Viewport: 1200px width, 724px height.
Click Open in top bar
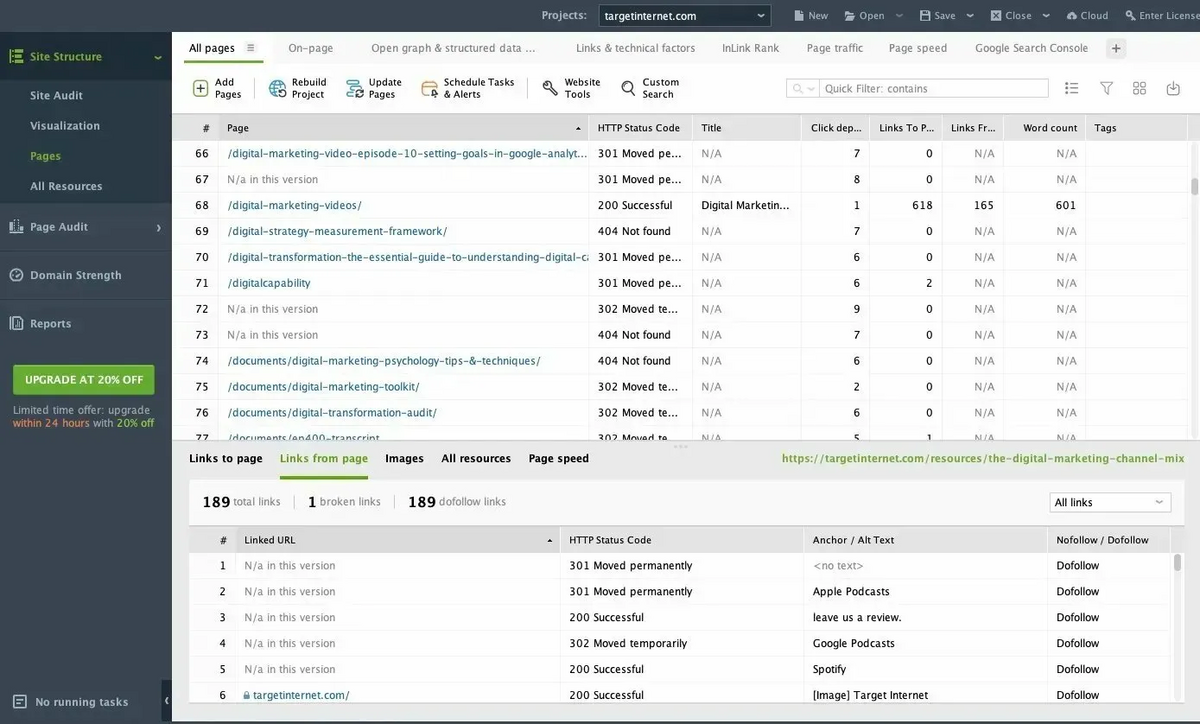click(864, 15)
